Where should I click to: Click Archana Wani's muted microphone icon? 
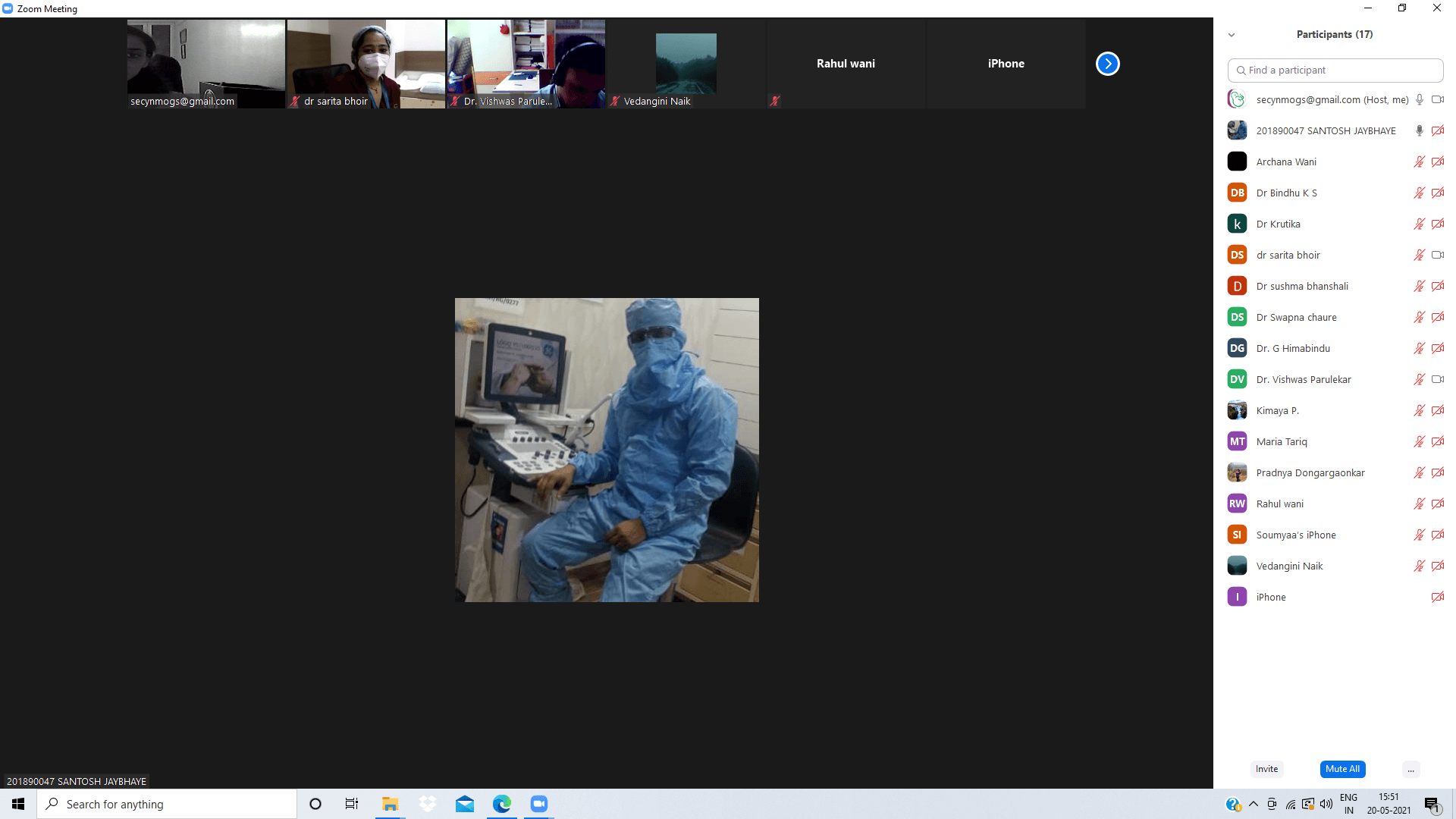(x=1419, y=162)
